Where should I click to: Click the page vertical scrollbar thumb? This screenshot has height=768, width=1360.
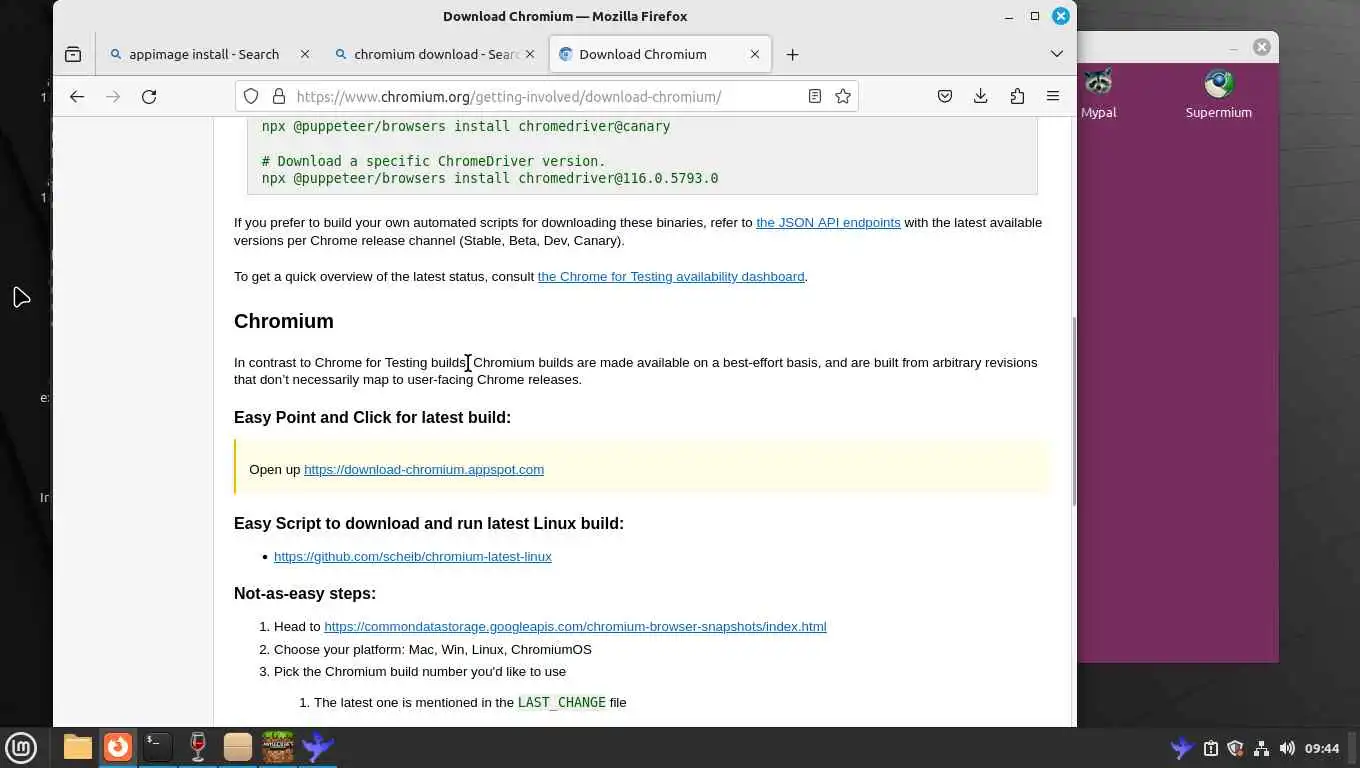(1073, 410)
